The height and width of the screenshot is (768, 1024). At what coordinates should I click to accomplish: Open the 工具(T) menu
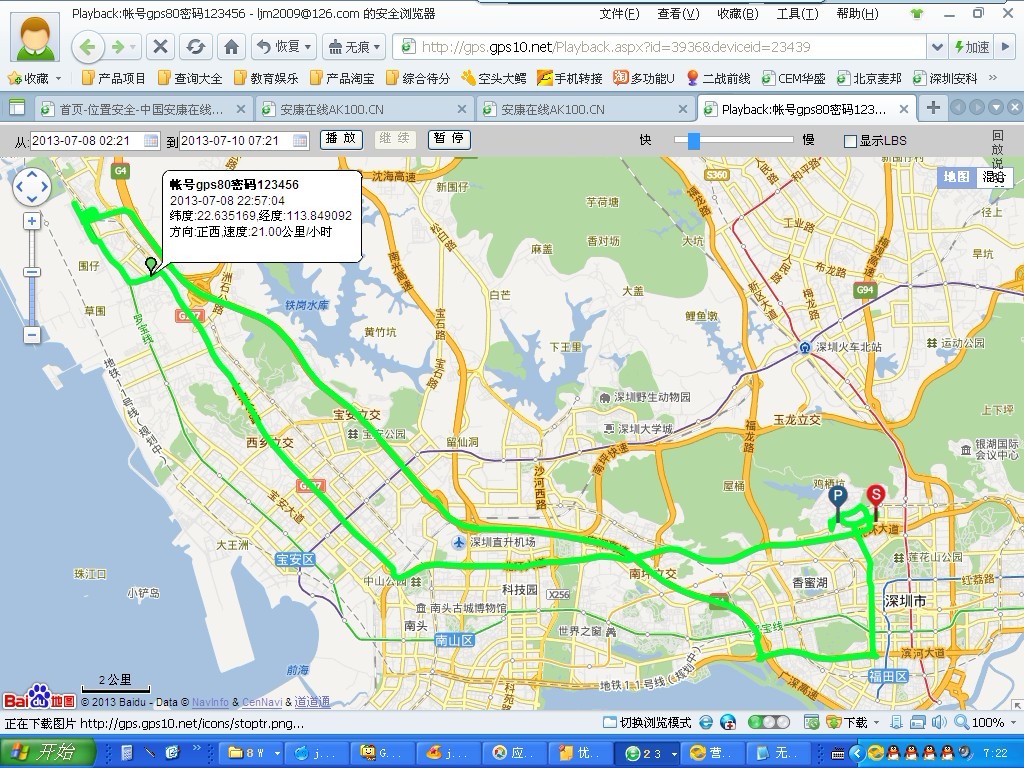click(x=797, y=13)
